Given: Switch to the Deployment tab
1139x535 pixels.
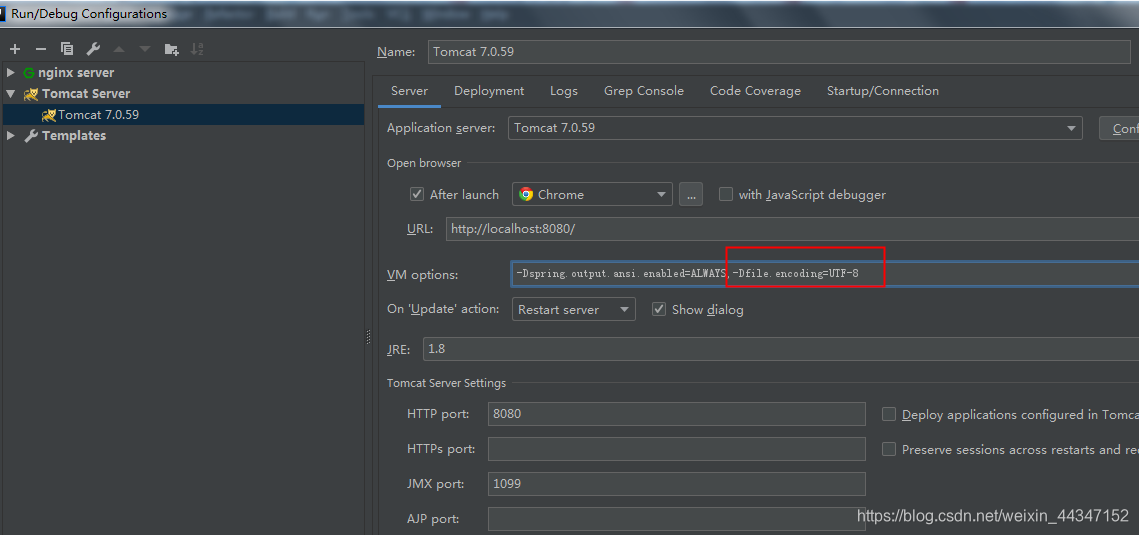Looking at the screenshot, I should pyautogui.click(x=489, y=91).
